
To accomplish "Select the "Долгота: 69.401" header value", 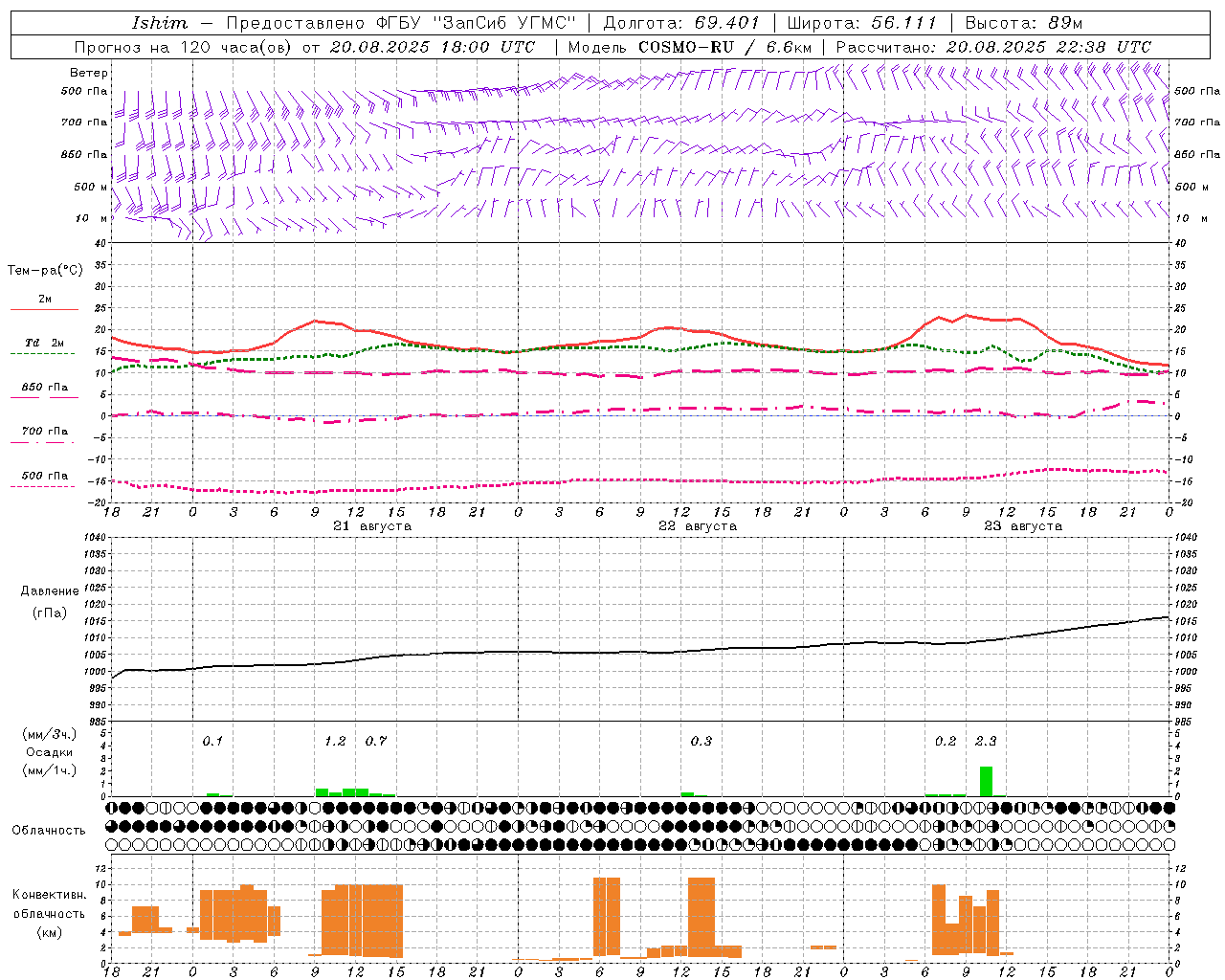I will 681,23.
